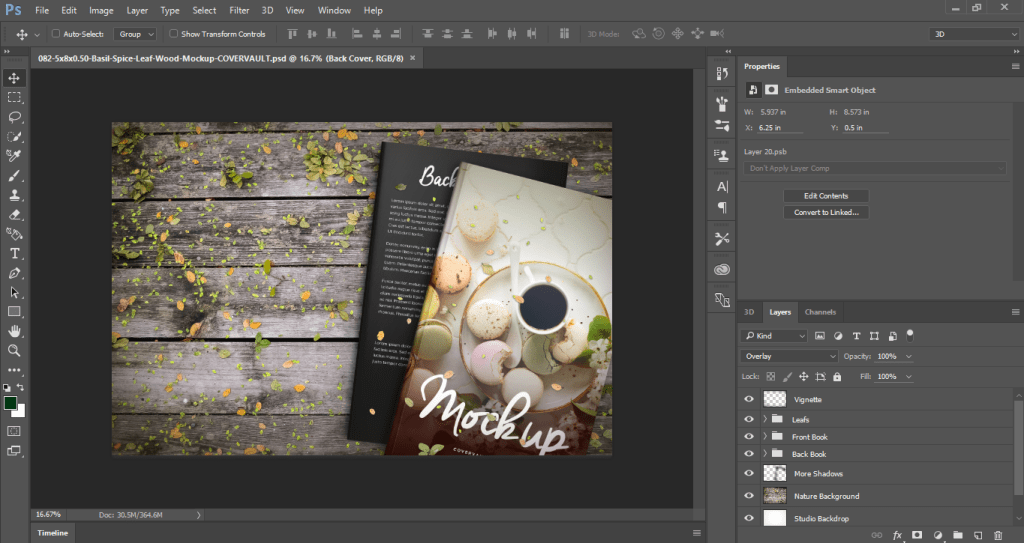Enable the Auto-Select checkbox
This screenshot has width=1024, height=543.
tap(56, 34)
